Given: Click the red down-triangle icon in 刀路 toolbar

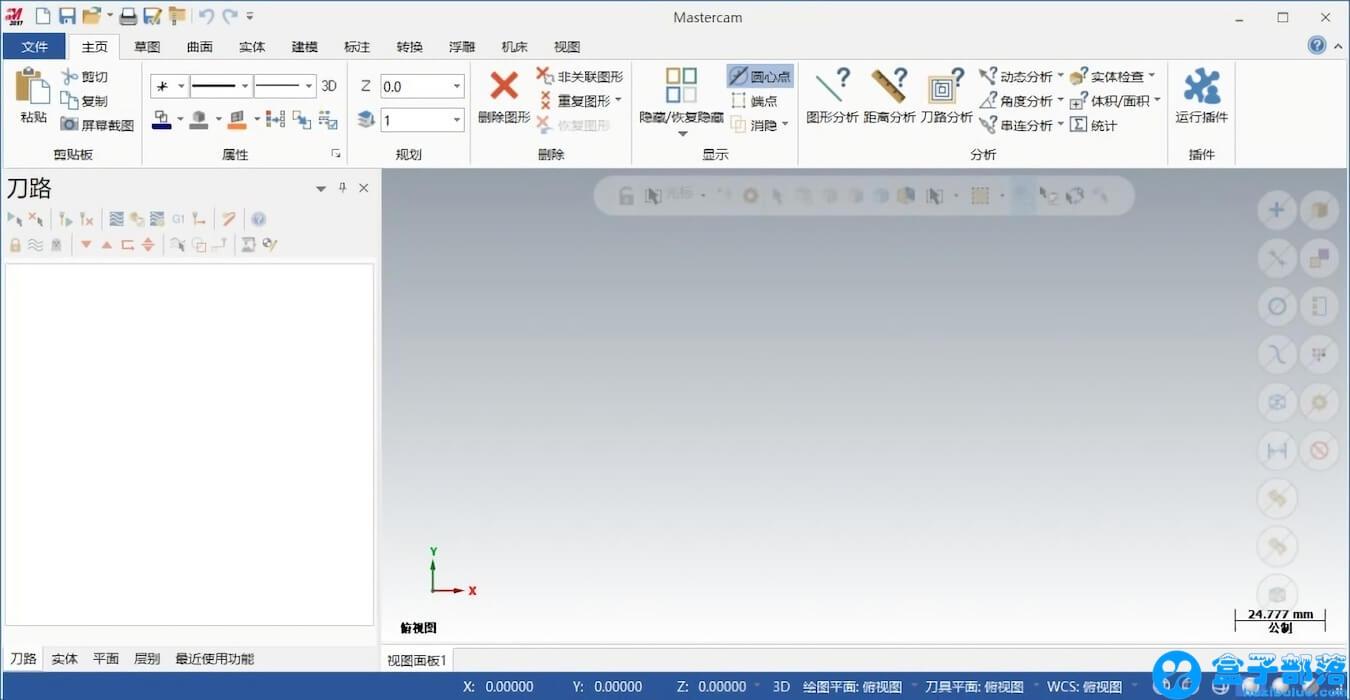Looking at the screenshot, I should pos(86,244).
